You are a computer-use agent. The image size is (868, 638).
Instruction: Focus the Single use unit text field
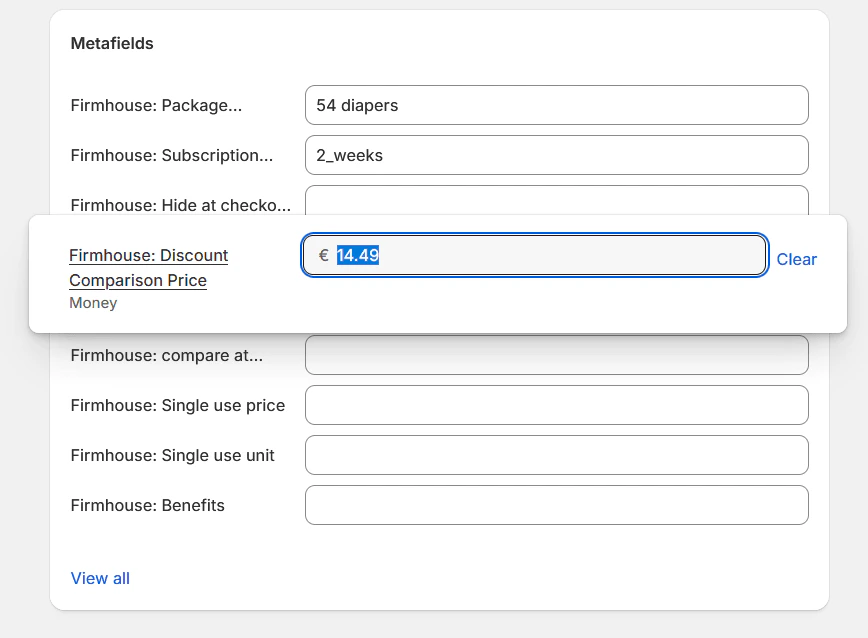click(556, 455)
